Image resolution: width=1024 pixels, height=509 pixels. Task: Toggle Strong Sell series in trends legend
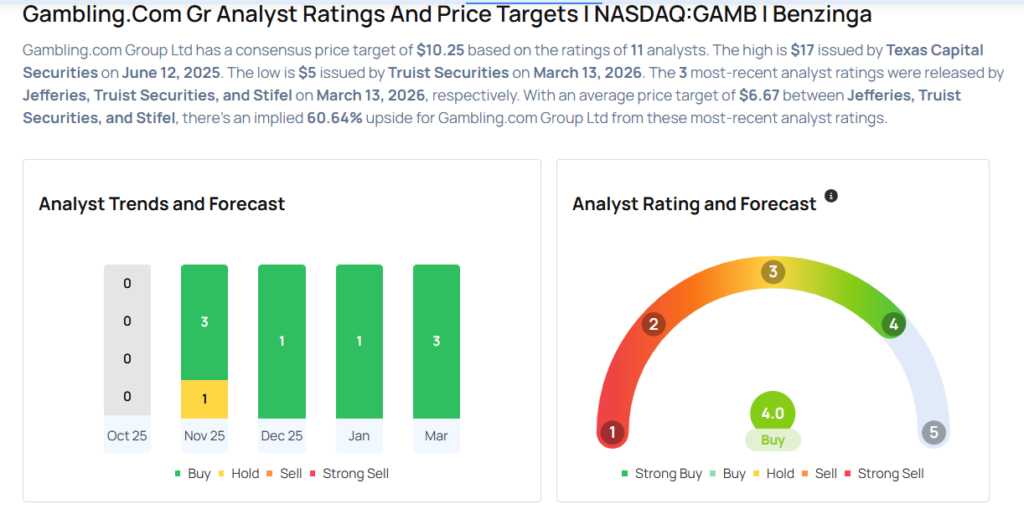click(349, 473)
